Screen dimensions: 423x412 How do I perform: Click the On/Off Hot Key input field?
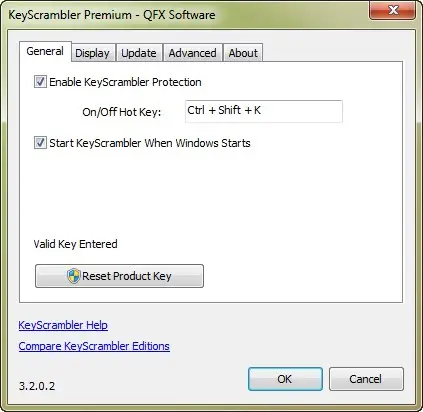(264, 111)
